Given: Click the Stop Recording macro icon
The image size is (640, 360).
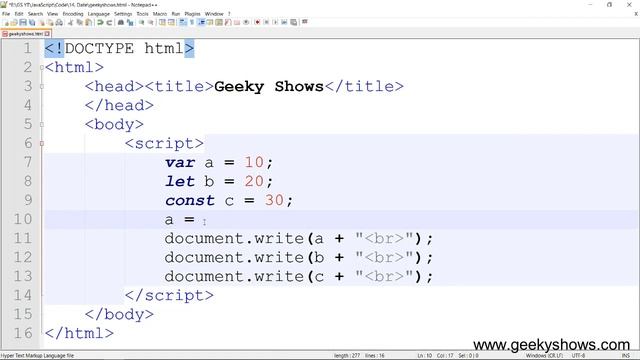Looking at the screenshot, I should click(x=266, y=22).
